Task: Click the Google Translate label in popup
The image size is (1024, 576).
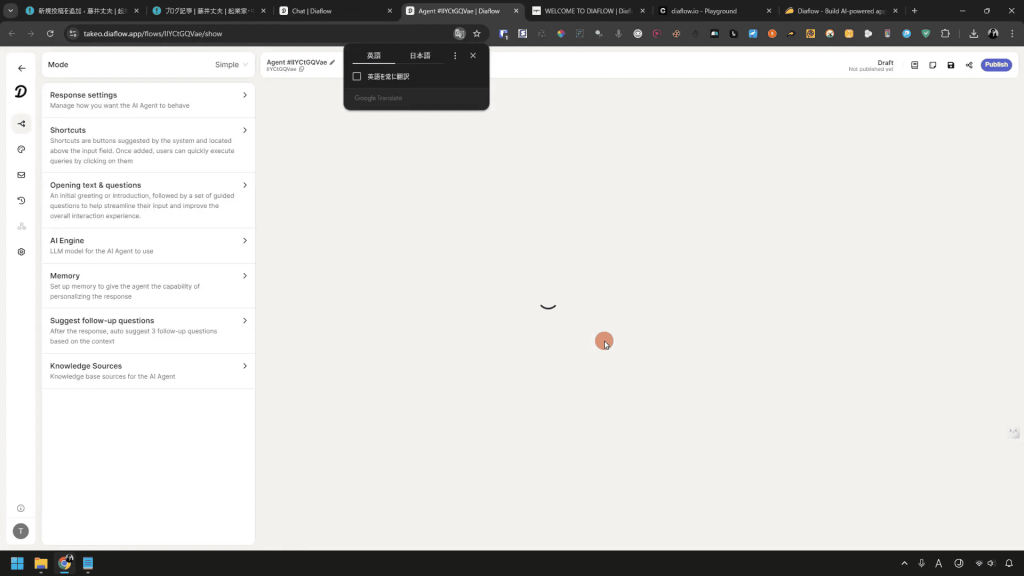Action: [378, 98]
